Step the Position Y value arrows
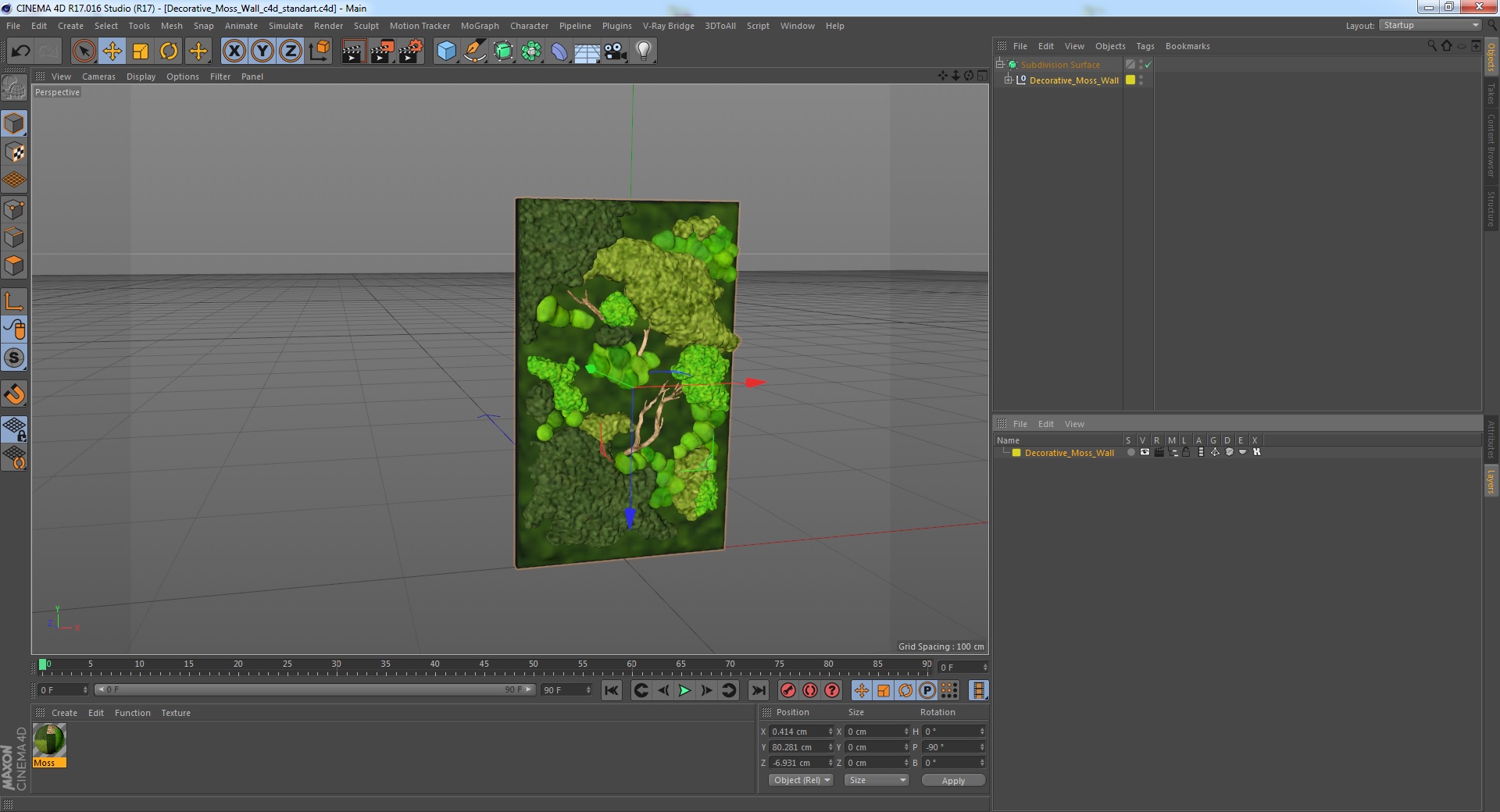This screenshot has width=1500, height=812. tap(830, 747)
